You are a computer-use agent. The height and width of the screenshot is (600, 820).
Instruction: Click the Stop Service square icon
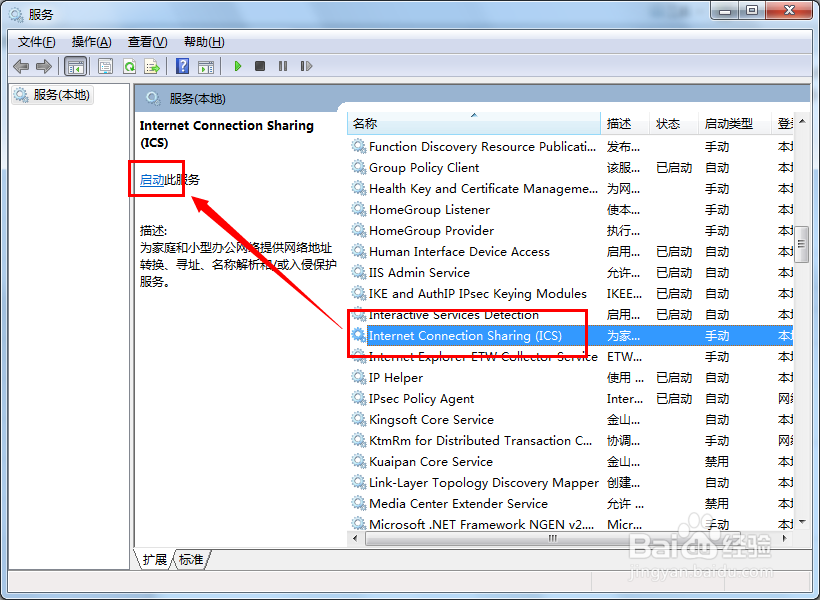click(x=260, y=66)
